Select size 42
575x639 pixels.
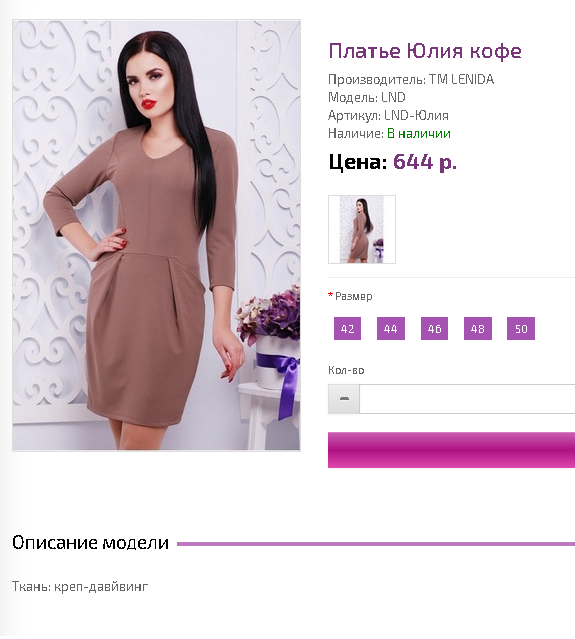pyautogui.click(x=347, y=328)
